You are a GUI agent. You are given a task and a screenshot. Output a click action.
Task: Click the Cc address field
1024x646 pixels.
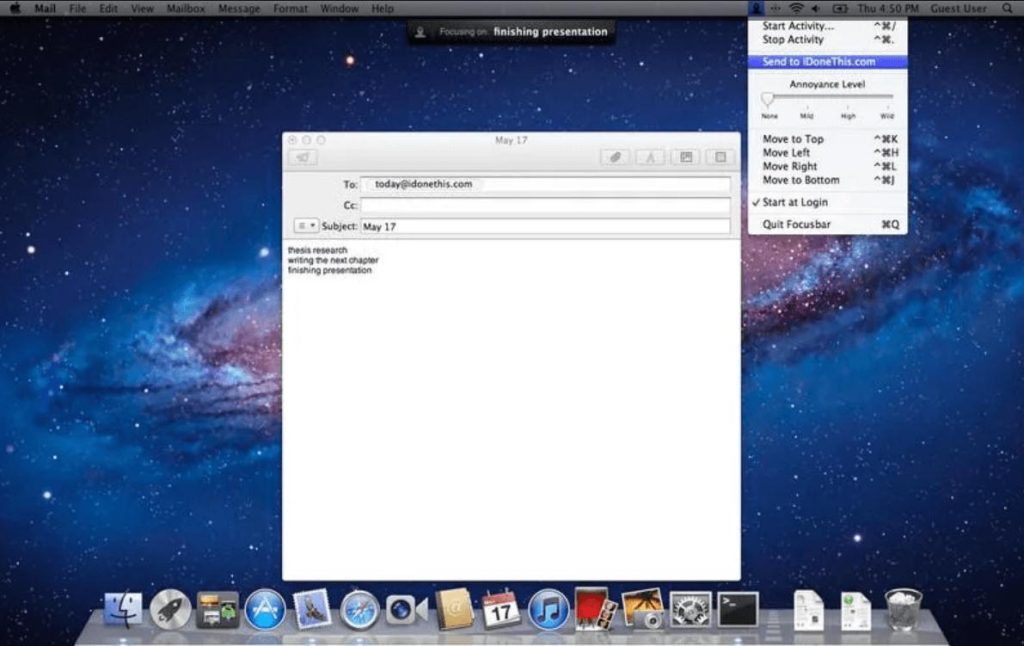click(545, 205)
